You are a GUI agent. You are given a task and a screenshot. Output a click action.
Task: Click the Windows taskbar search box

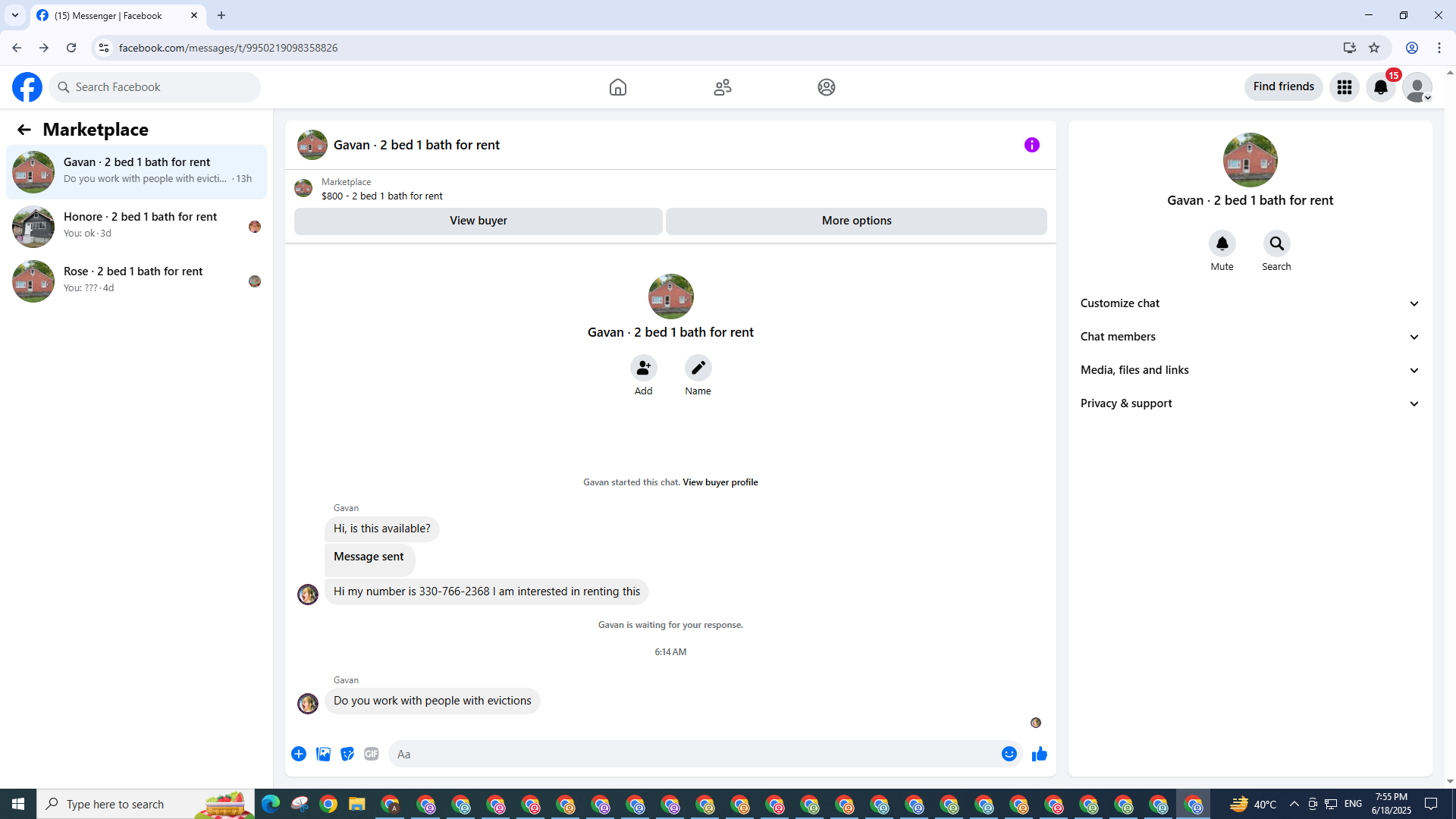point(146,804)
